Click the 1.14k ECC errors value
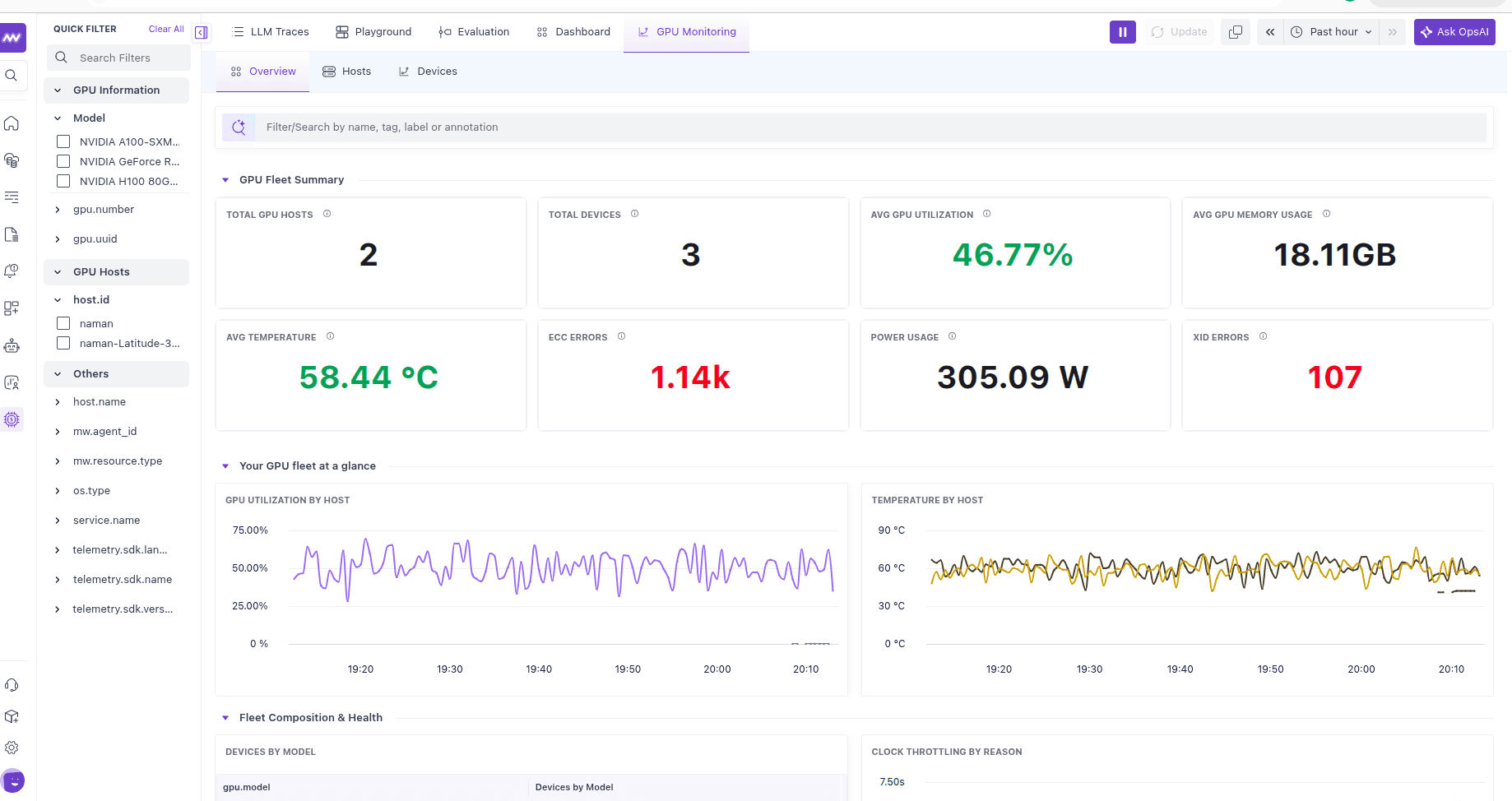This screenshot has width=1512, height=801. click(690, 377)
